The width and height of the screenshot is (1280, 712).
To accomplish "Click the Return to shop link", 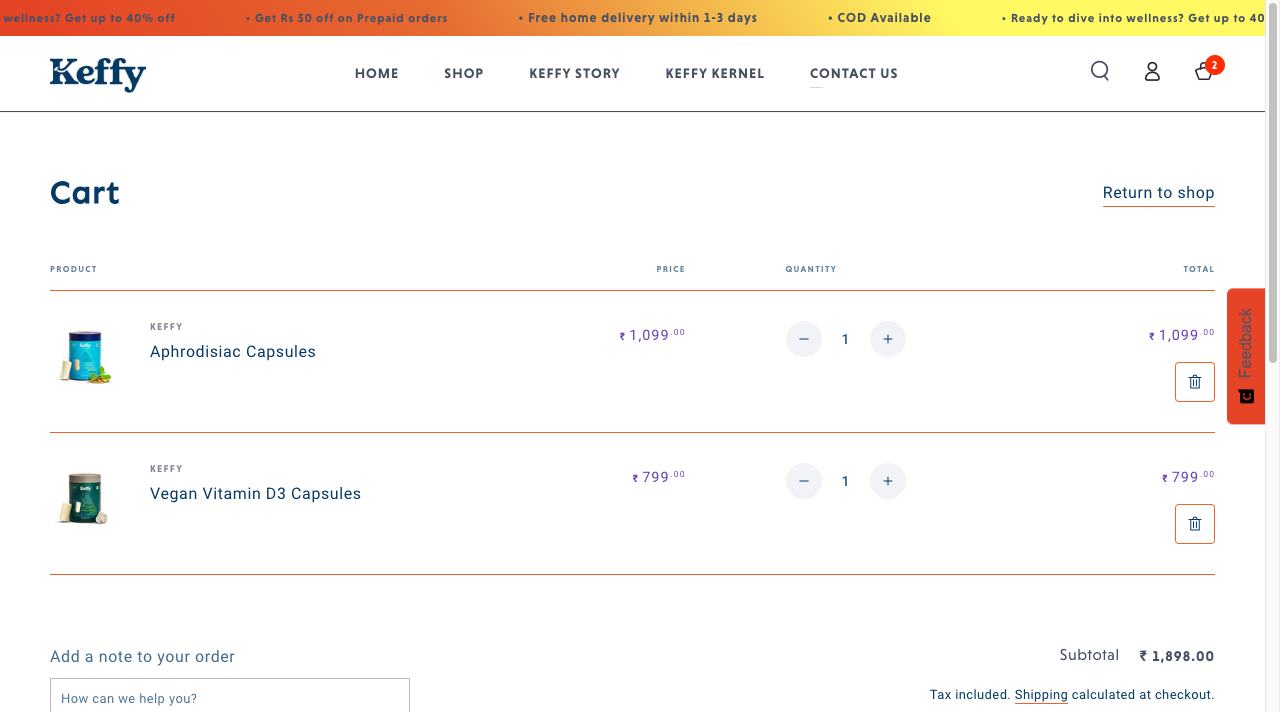I will pos(1159,193).
